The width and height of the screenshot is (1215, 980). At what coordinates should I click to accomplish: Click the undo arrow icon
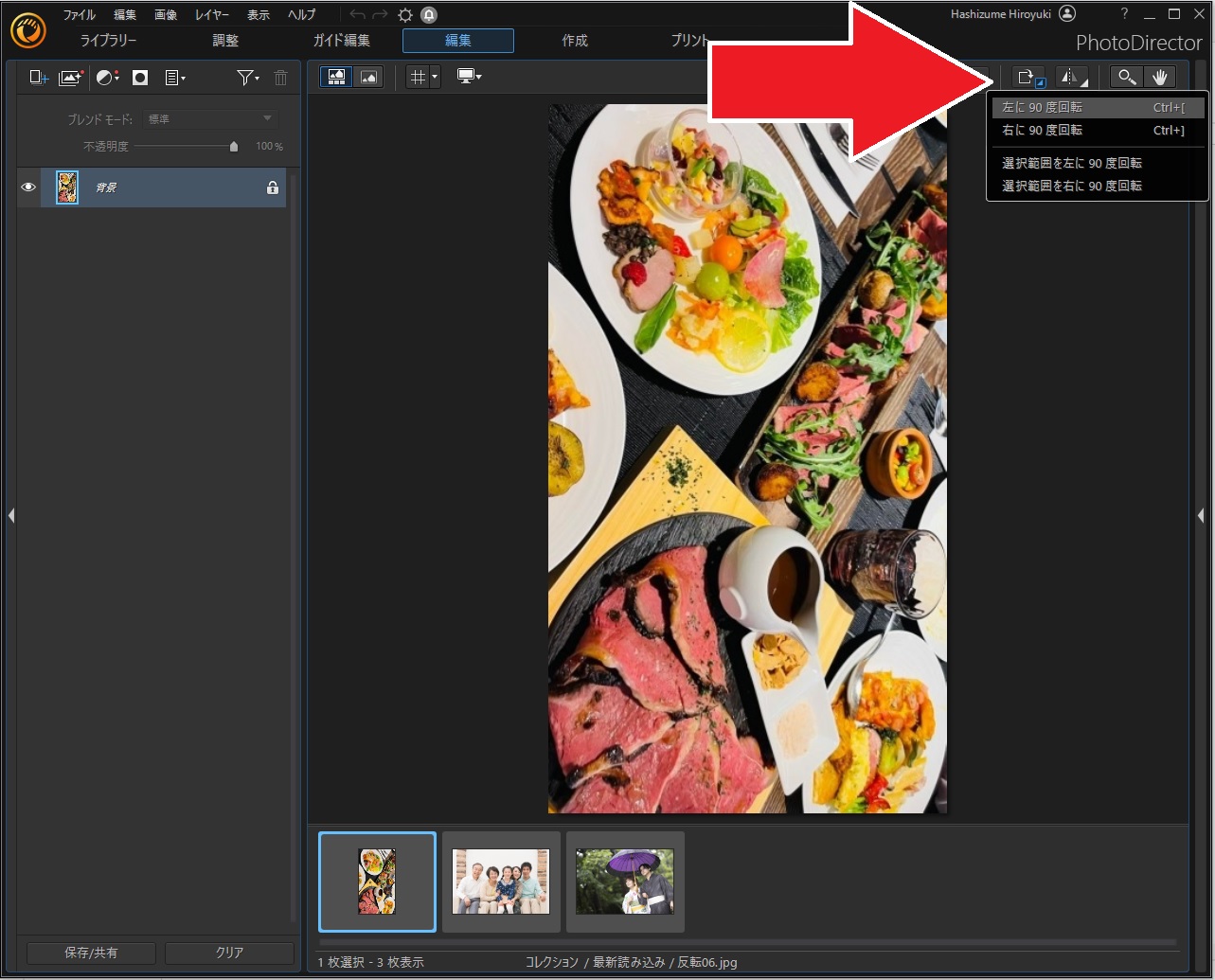357,15
